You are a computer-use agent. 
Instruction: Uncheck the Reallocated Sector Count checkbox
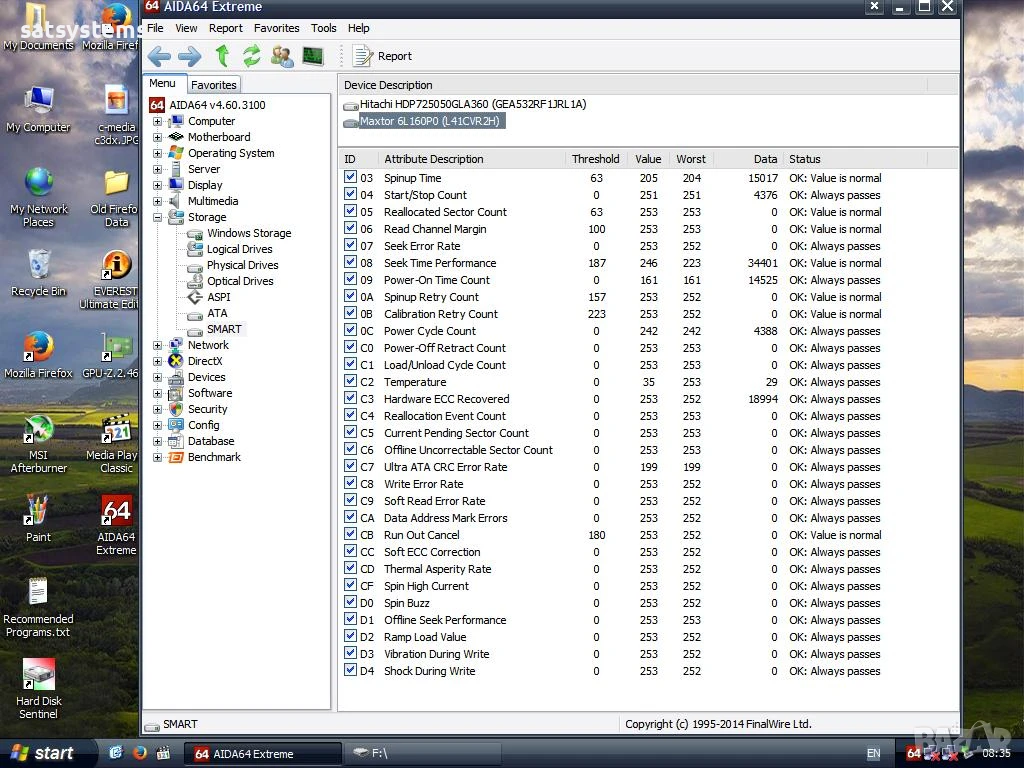coord(350,212)
